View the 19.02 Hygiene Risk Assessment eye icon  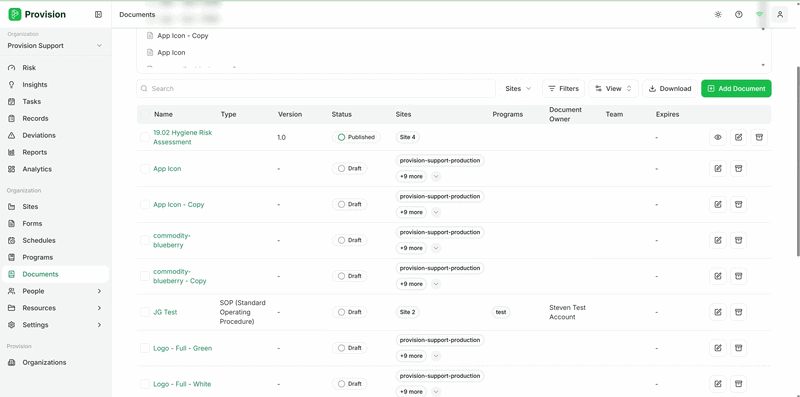pos(718,137)
